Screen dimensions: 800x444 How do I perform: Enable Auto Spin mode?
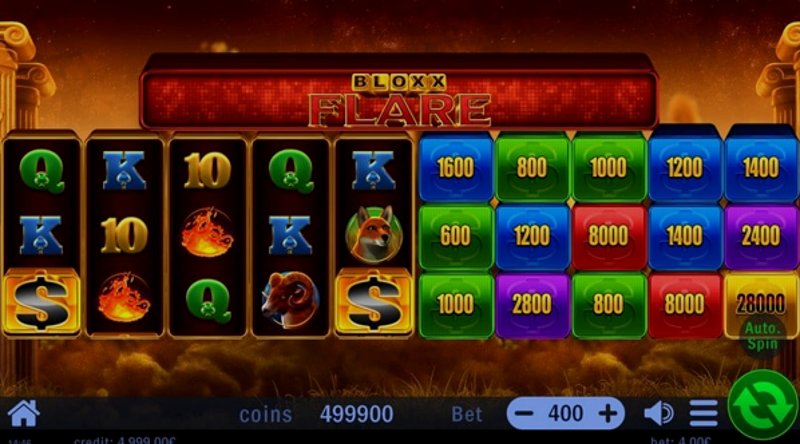(762, 336)
